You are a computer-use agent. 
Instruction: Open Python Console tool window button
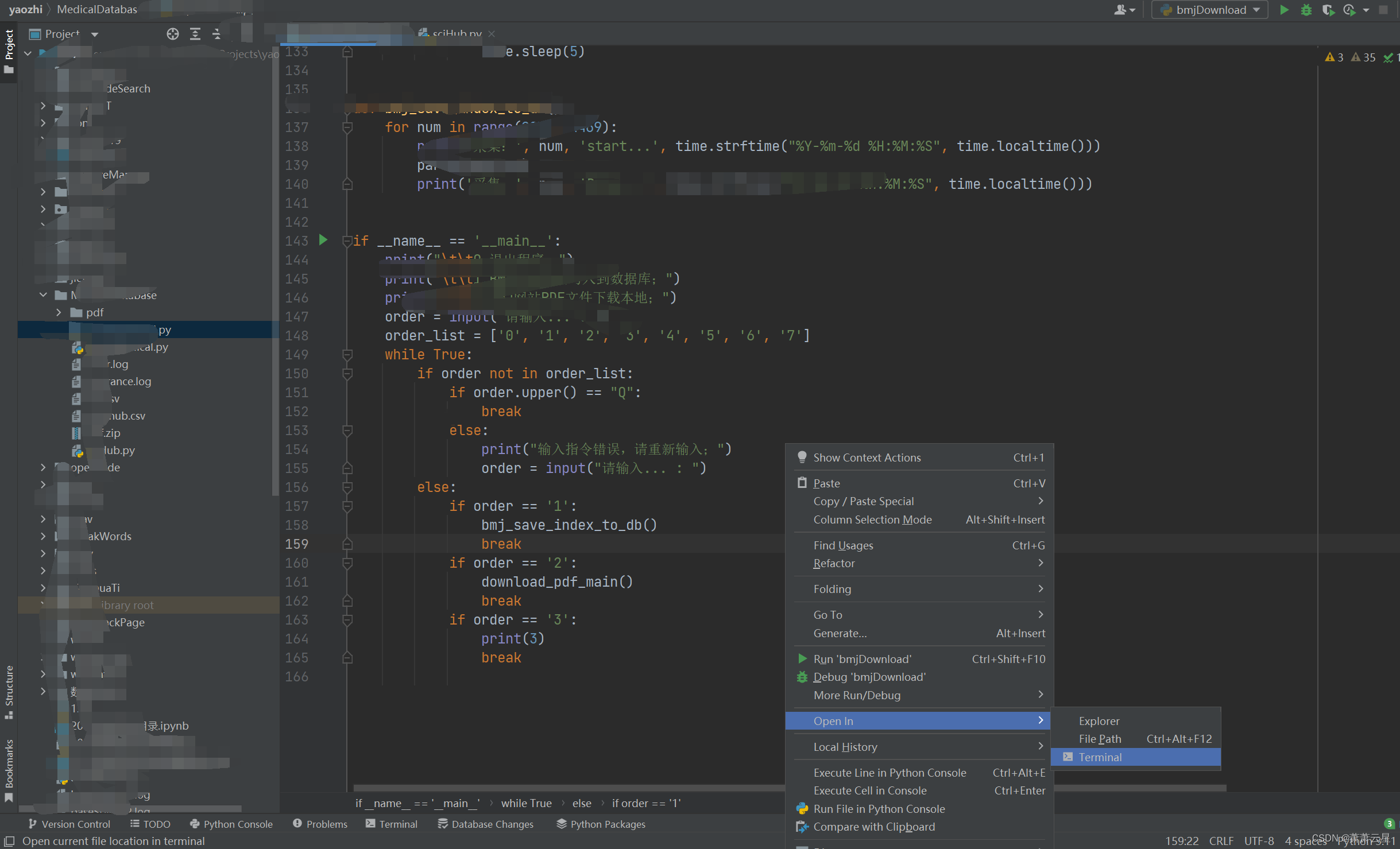tap(231, 824)
